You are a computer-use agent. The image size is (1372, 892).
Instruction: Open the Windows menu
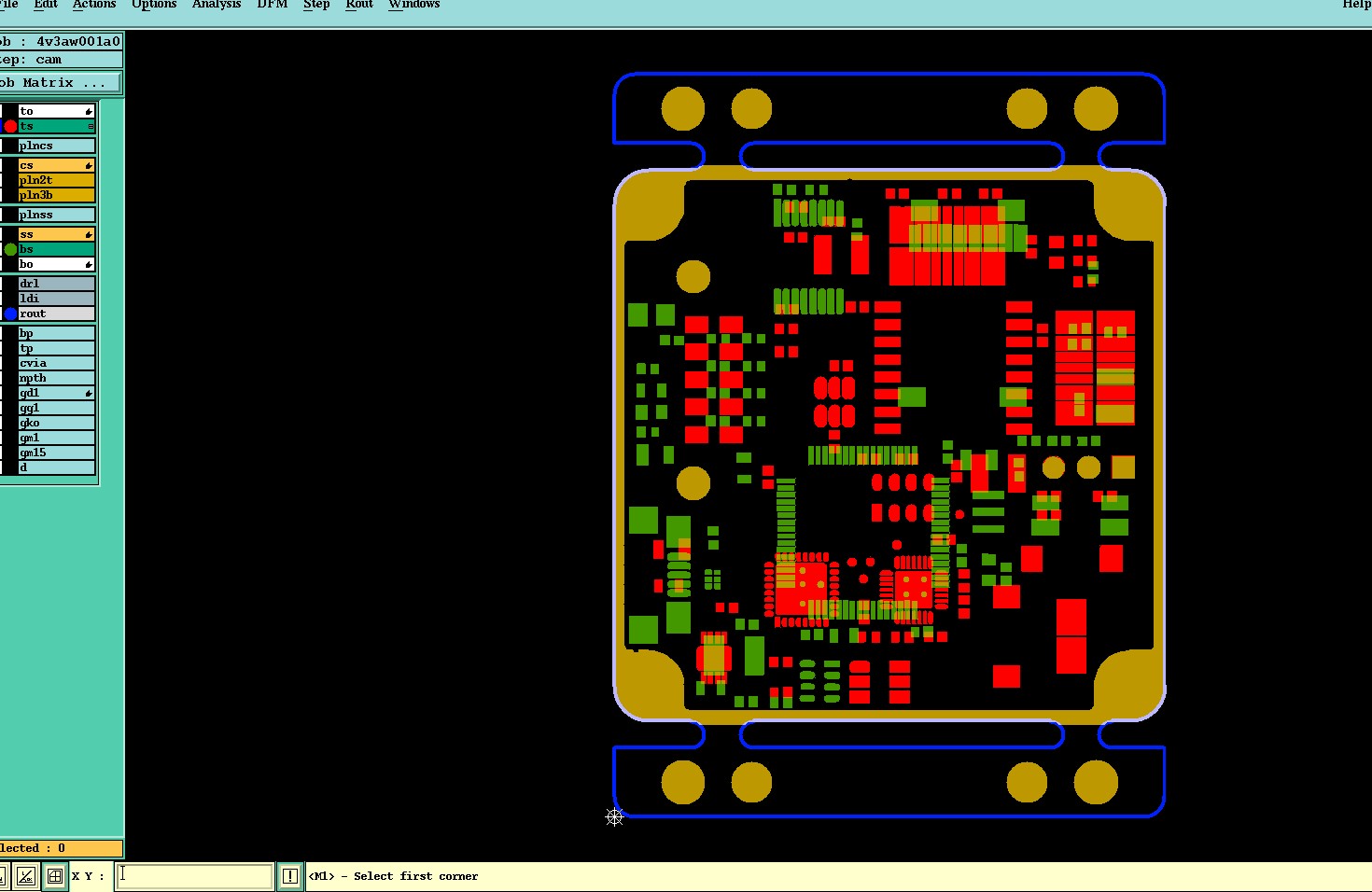point(414,4)
